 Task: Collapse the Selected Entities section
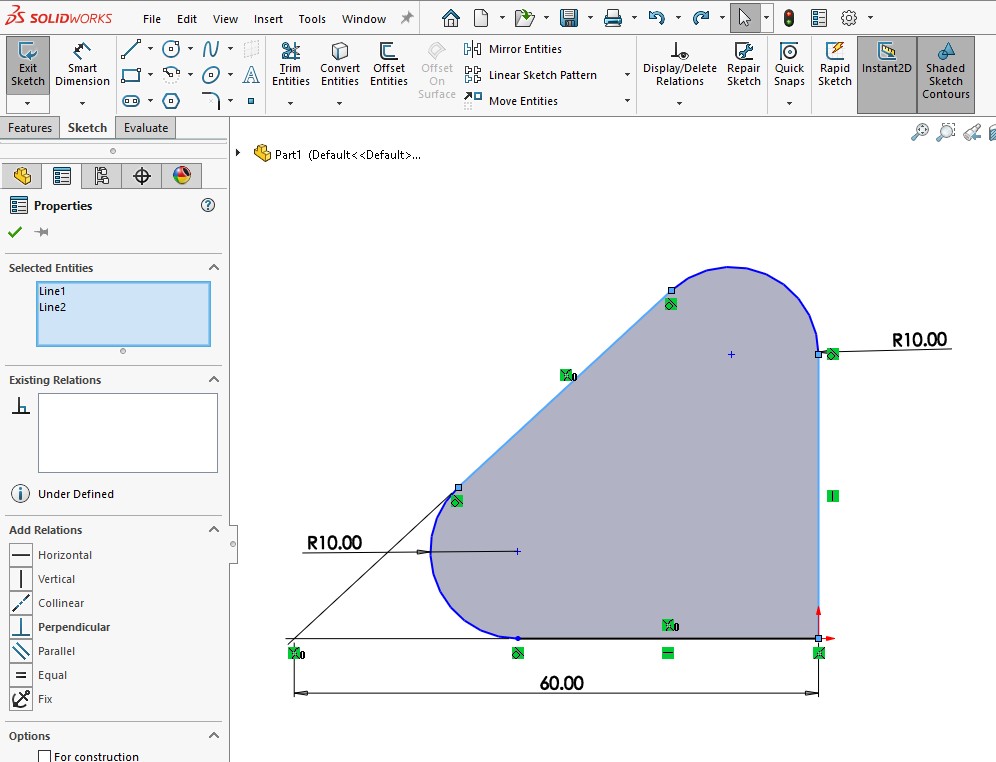(x=213, y=268)
